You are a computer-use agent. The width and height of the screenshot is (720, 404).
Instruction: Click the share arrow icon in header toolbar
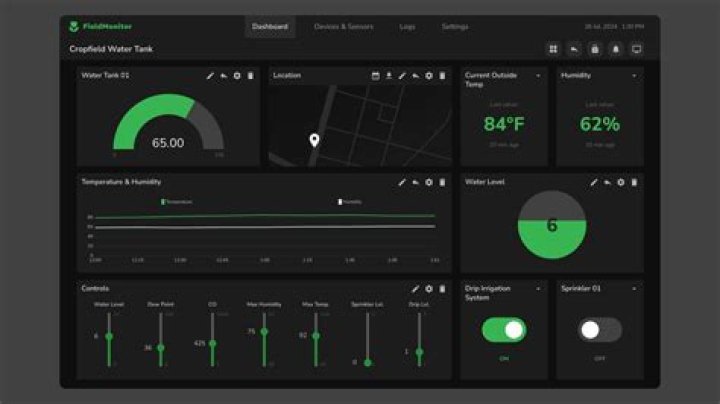pyautogui.click(x=574, y=49)
